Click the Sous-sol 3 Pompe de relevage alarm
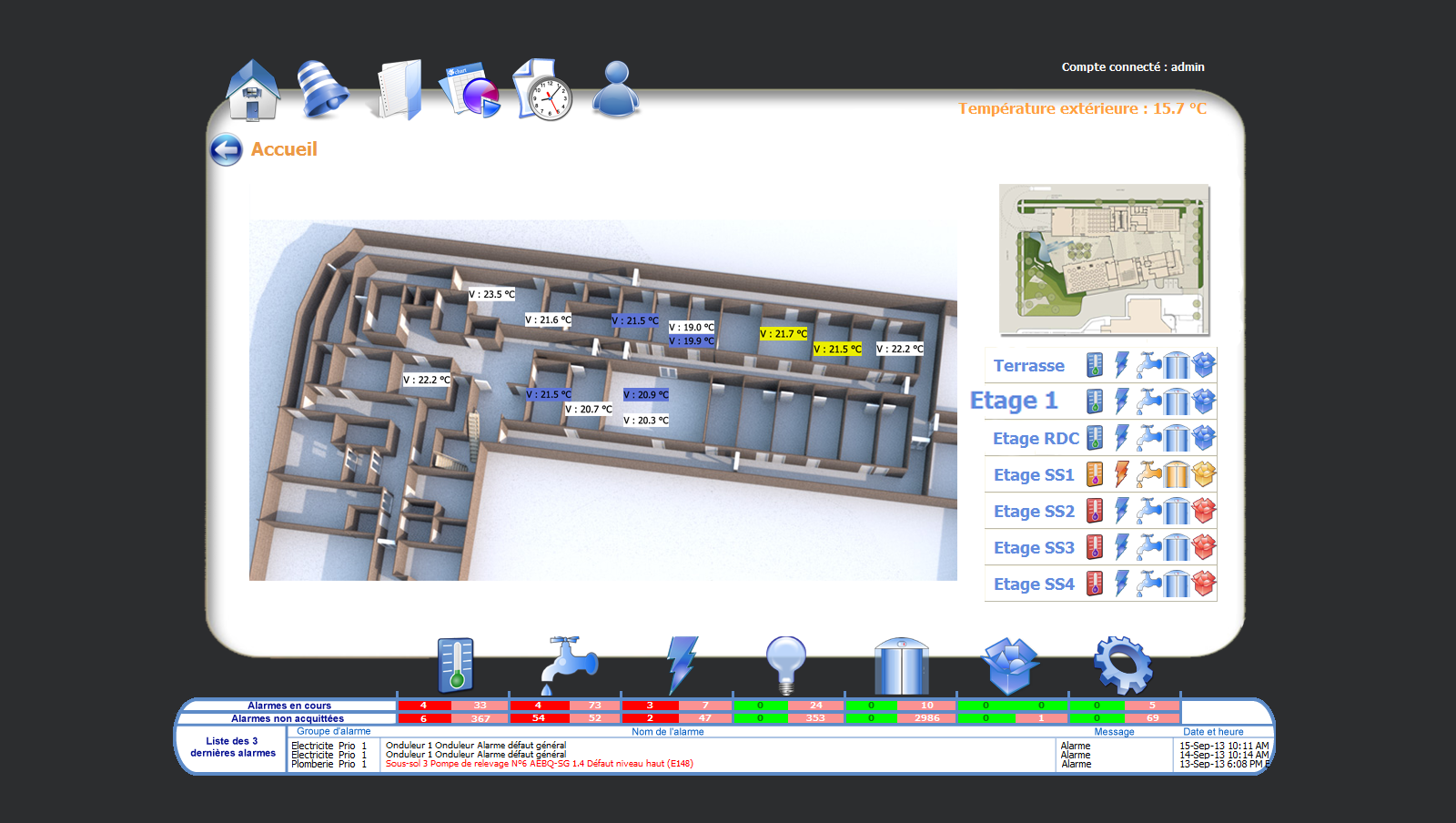Screen dimensions: 1456x823 click(x=539, y=764)
